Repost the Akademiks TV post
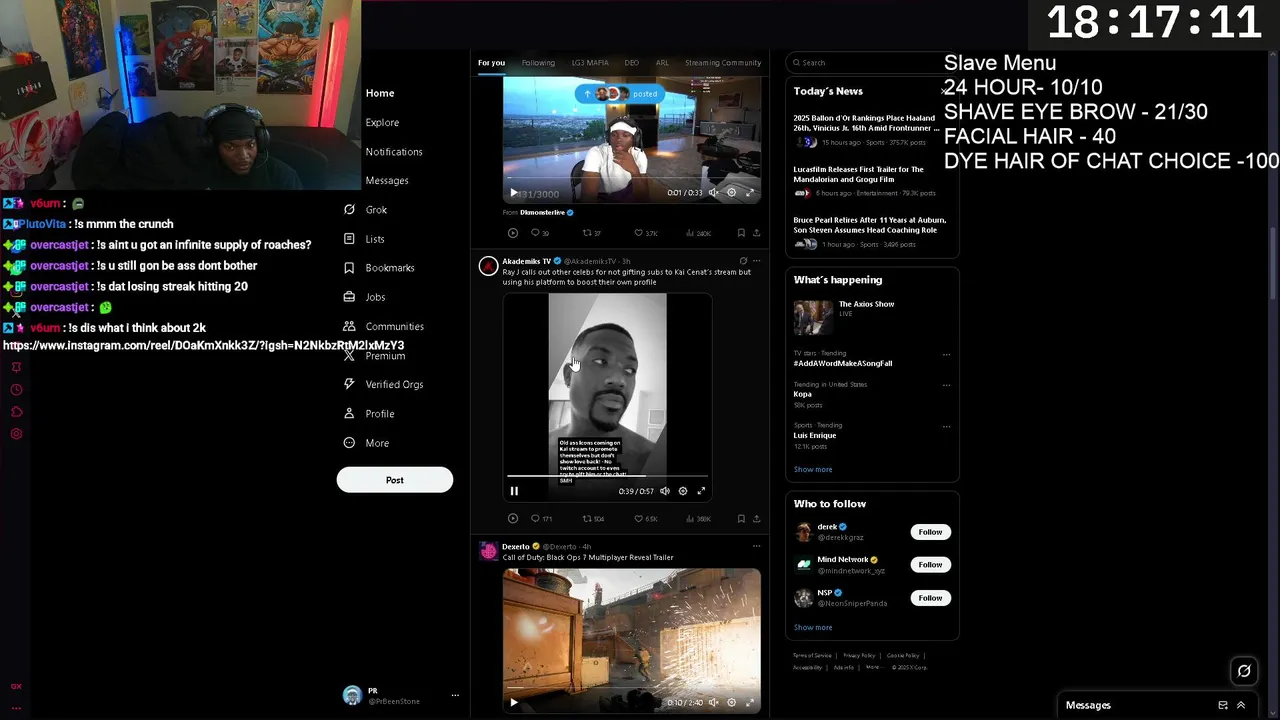The height and width of the screenshot is (720, 1280). (x=593, y=519)
